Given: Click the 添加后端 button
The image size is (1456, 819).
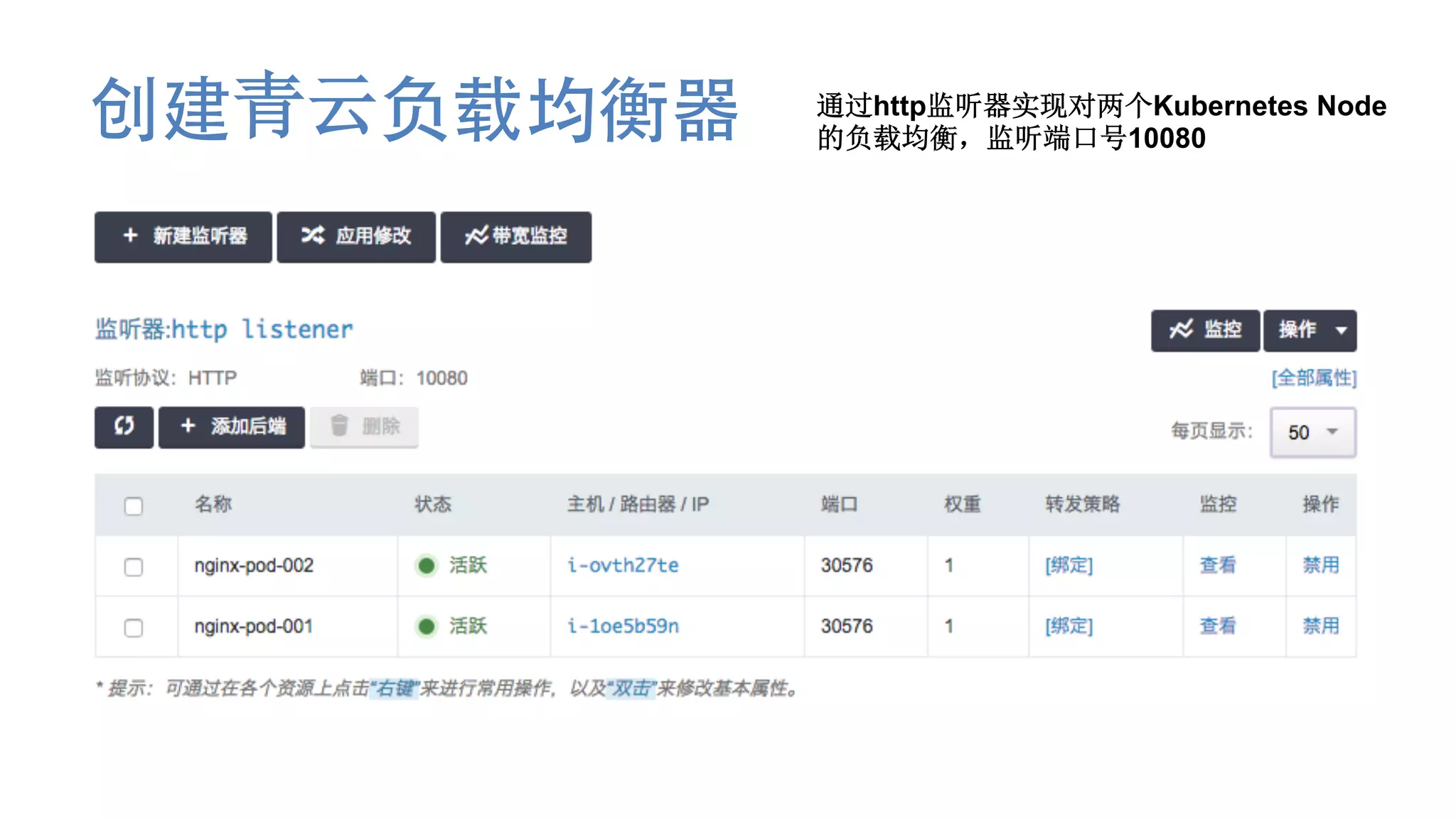Looking at the screenshot, I should pos(232,427).
